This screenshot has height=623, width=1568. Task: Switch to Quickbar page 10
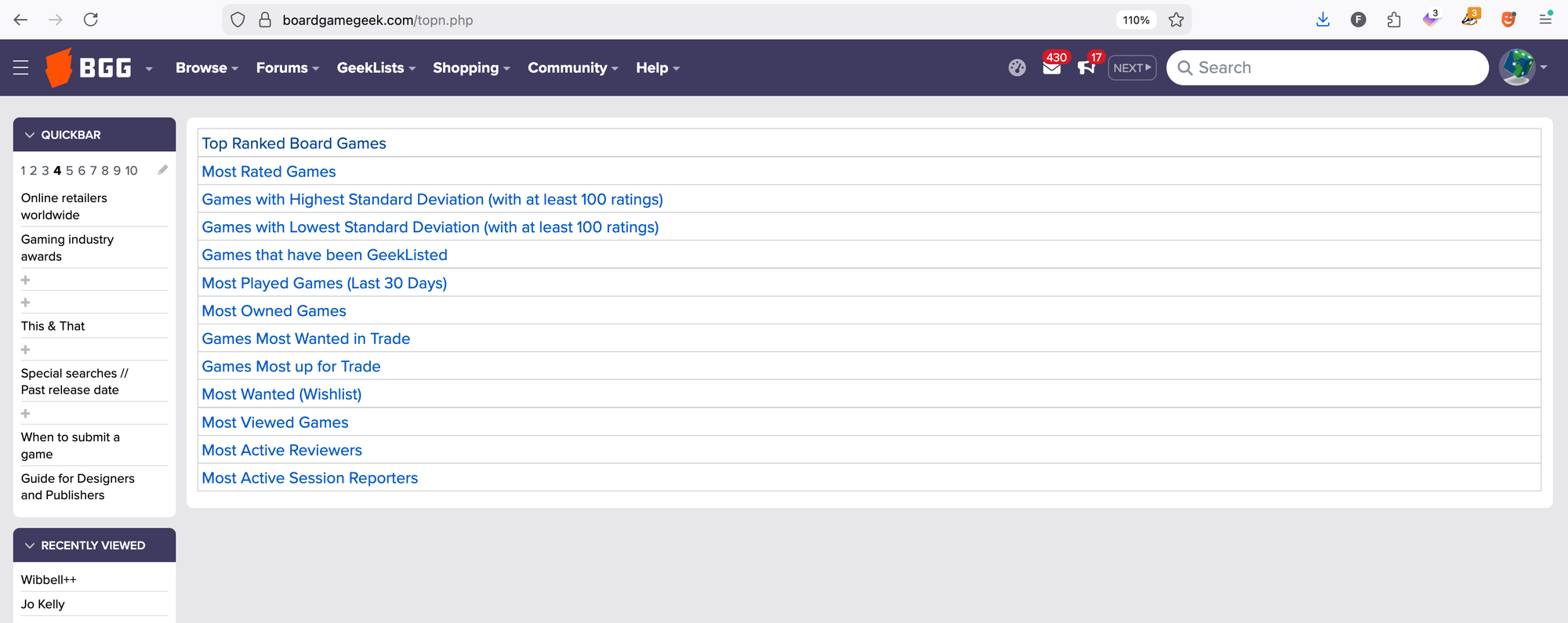(x=131, y=170)
